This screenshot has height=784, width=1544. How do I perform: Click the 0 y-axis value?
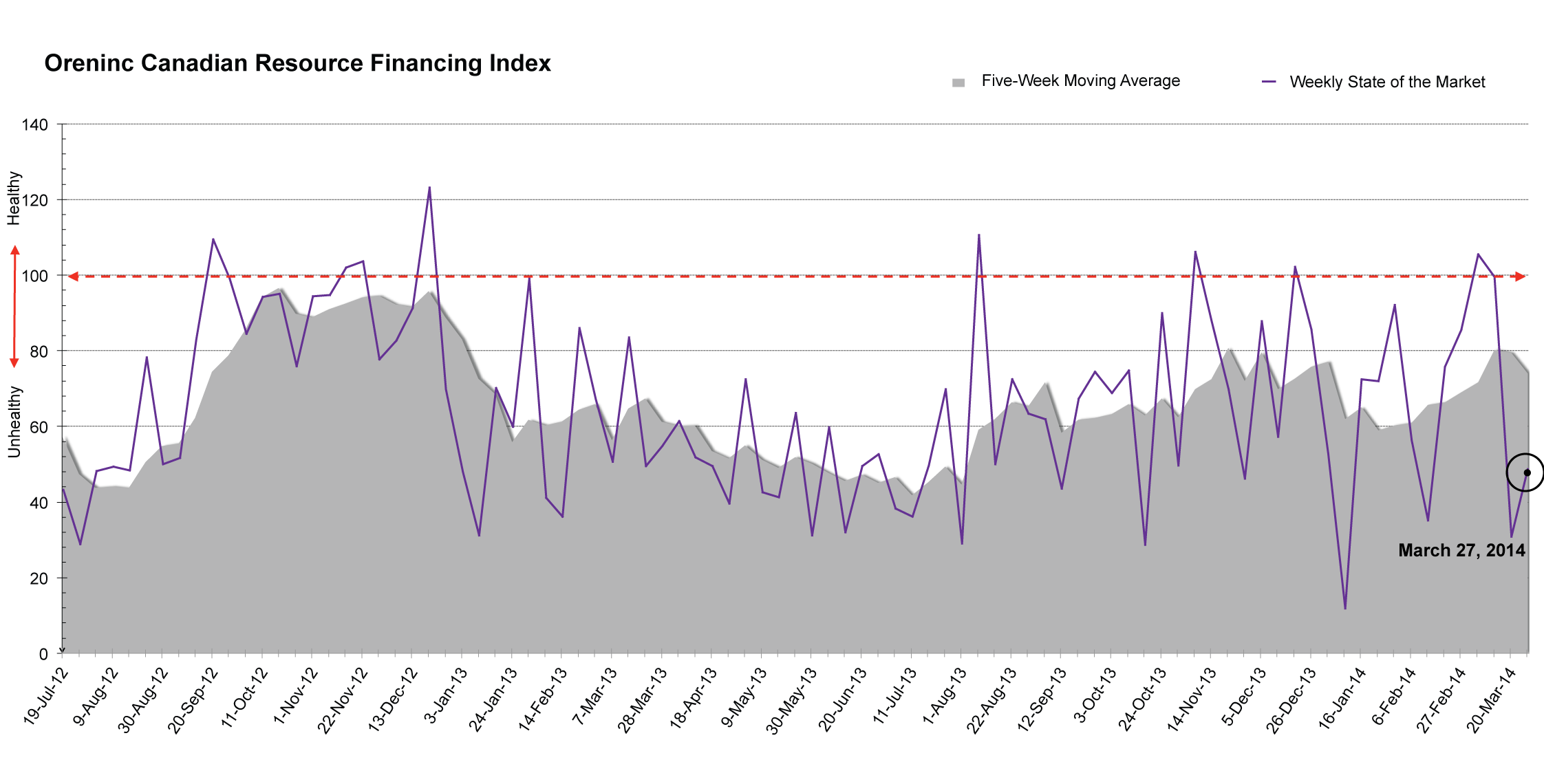[x=43, y=654]
